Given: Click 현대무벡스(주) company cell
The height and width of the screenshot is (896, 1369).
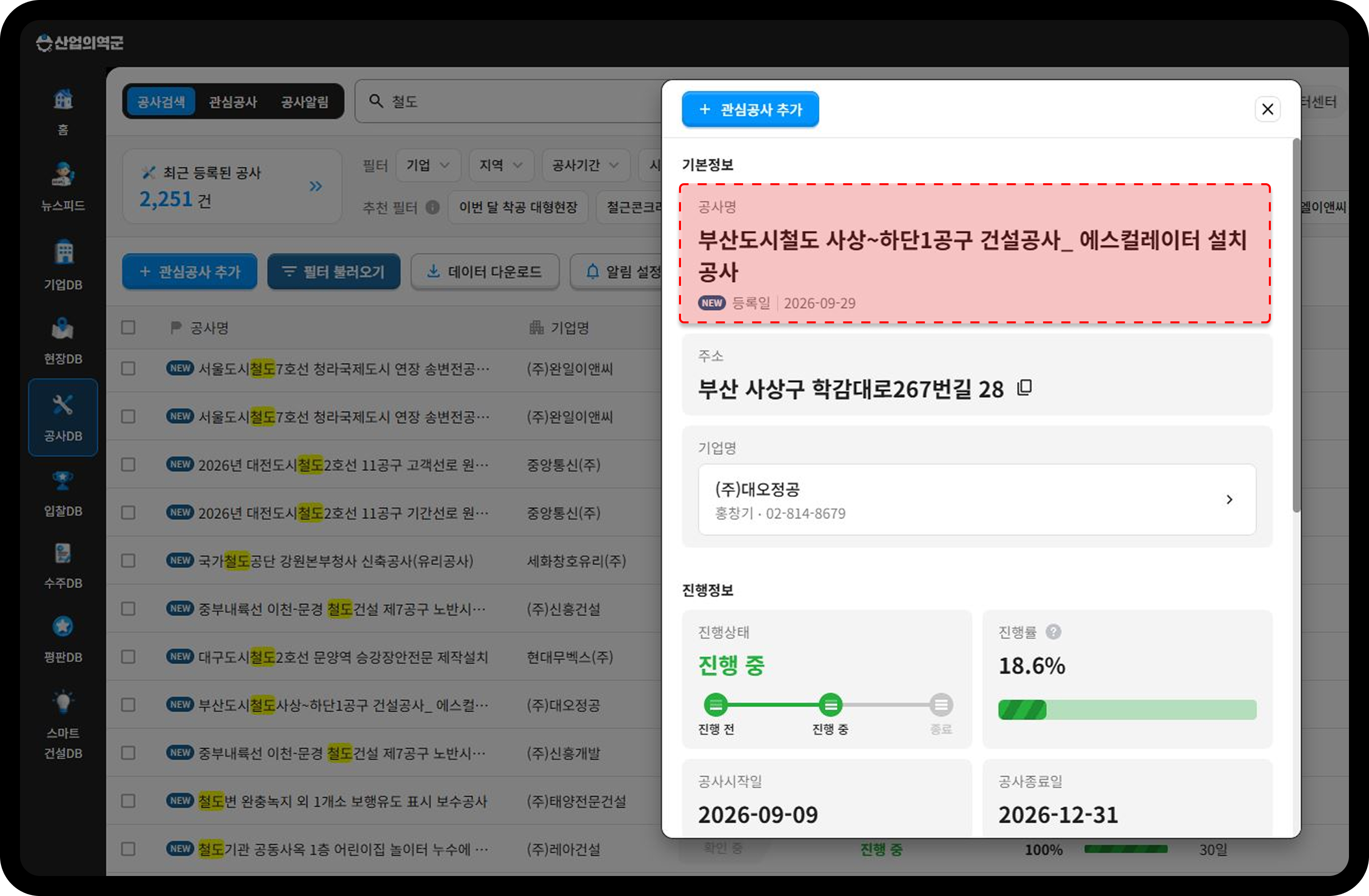Looking at the screenshot, I should coord(569,657).
